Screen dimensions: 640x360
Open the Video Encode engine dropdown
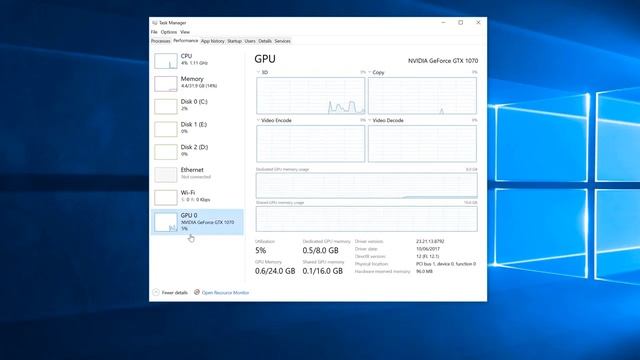coord(258,120)
